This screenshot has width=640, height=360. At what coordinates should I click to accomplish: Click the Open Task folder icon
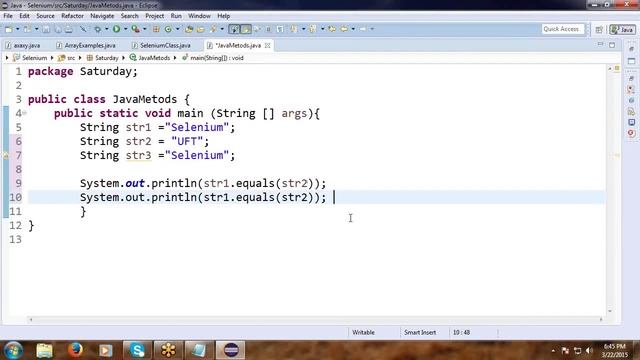(201, 29)
